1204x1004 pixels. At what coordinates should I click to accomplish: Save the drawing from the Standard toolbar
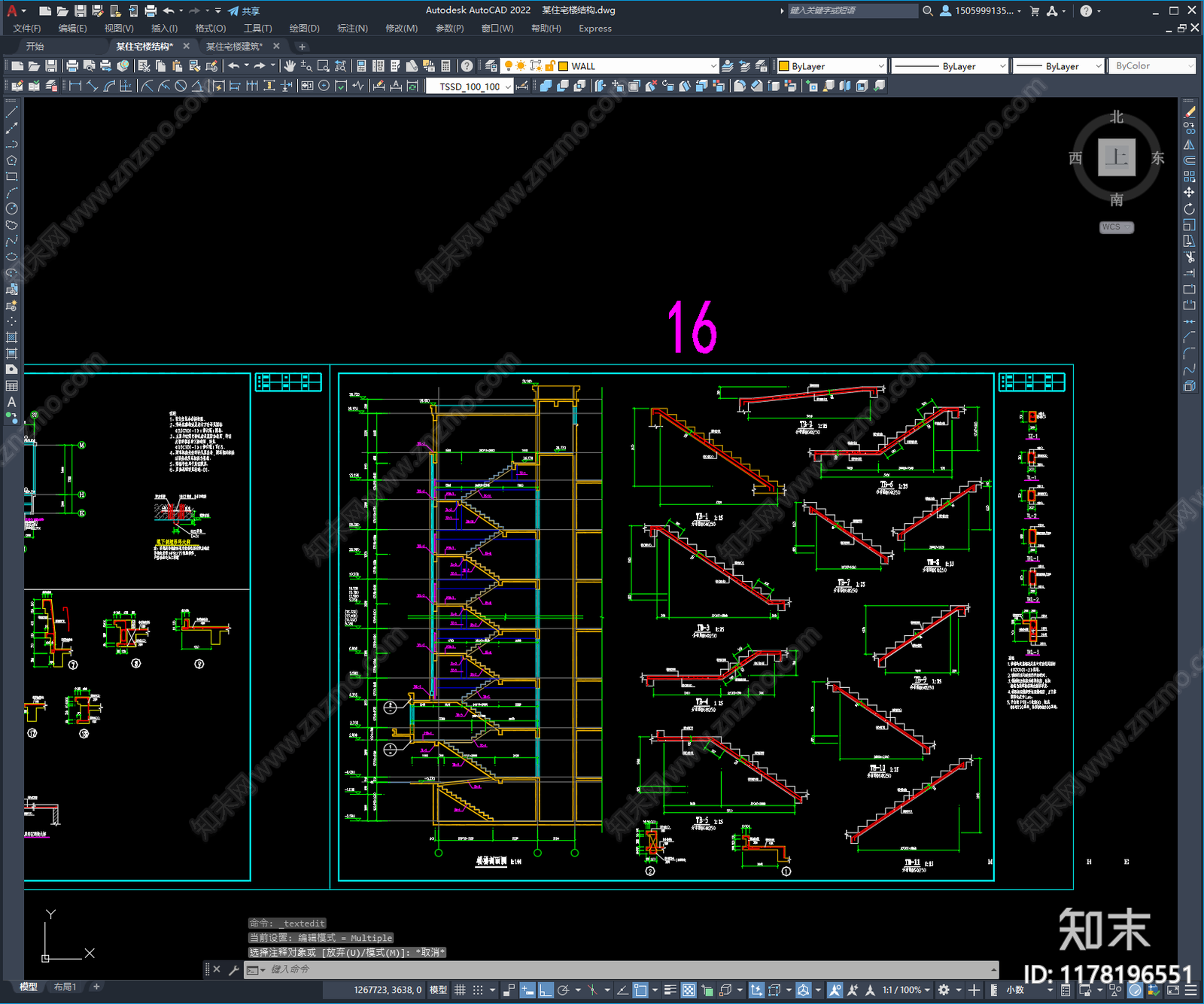click(50, 66)
